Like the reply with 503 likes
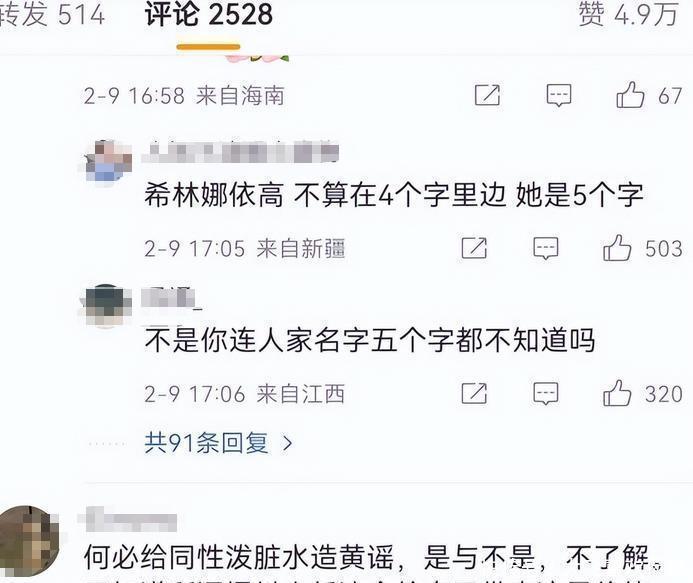The width and height of the screenshot is (693, 583). click(617, 248)
